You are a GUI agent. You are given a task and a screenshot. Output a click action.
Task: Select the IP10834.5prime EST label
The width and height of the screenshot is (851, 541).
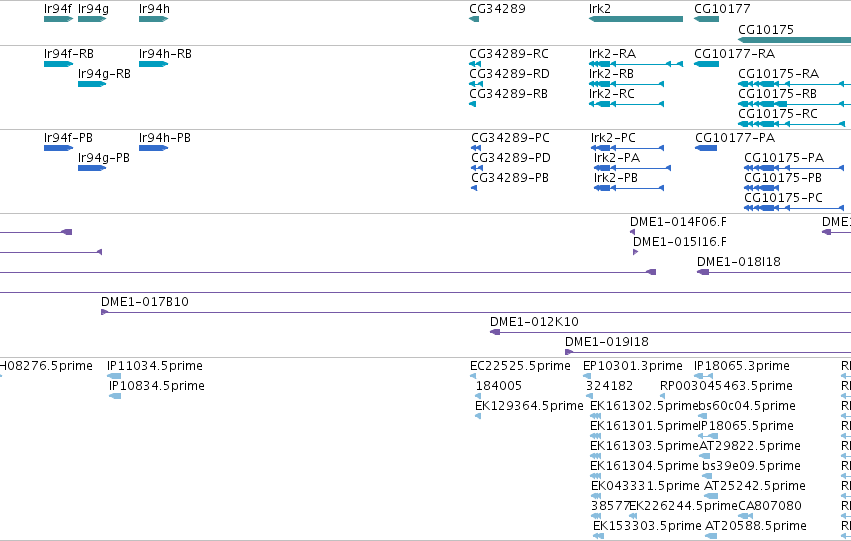(x=157, y=386)
